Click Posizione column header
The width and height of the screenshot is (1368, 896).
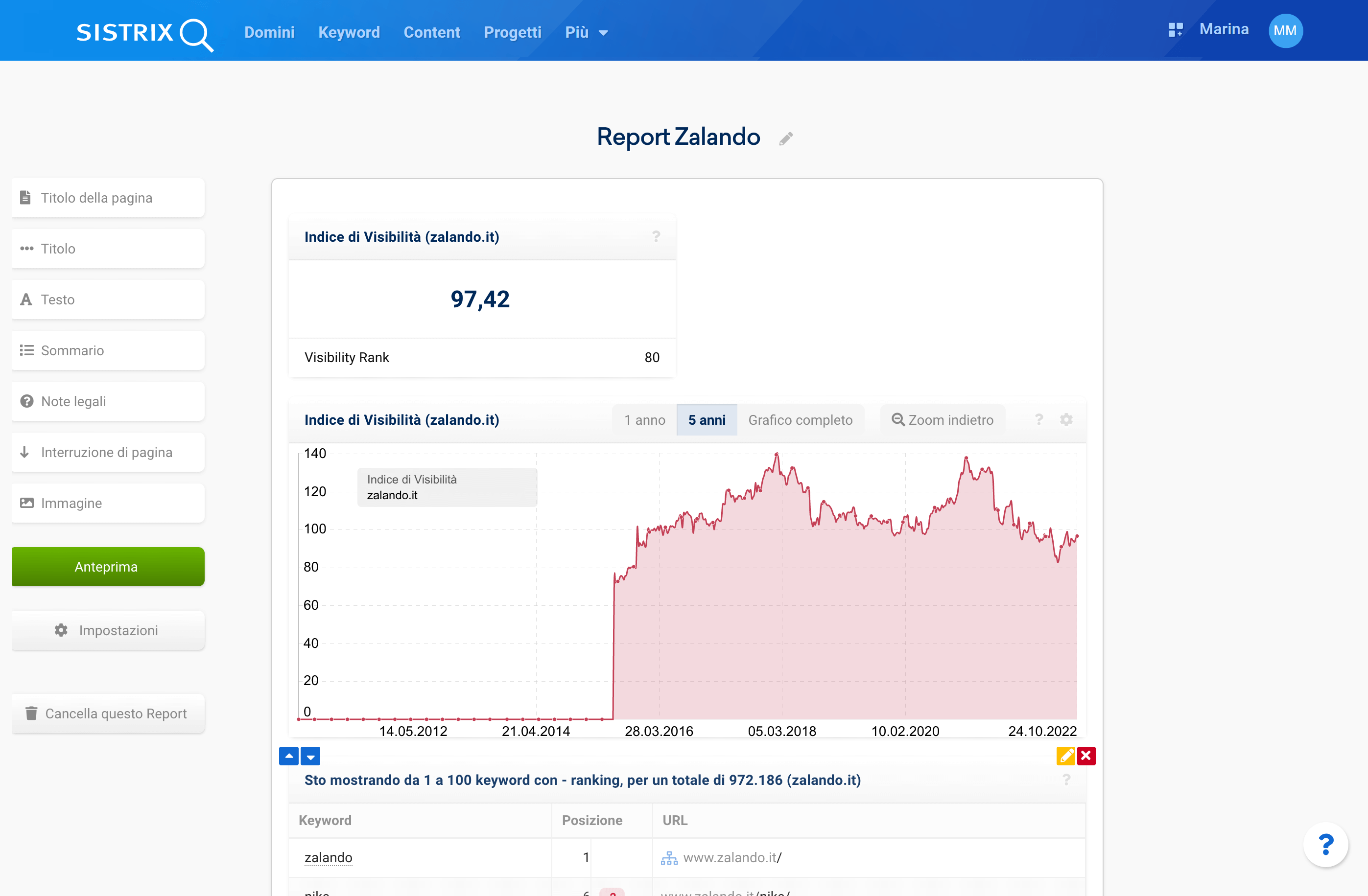(x=592, y=820)
